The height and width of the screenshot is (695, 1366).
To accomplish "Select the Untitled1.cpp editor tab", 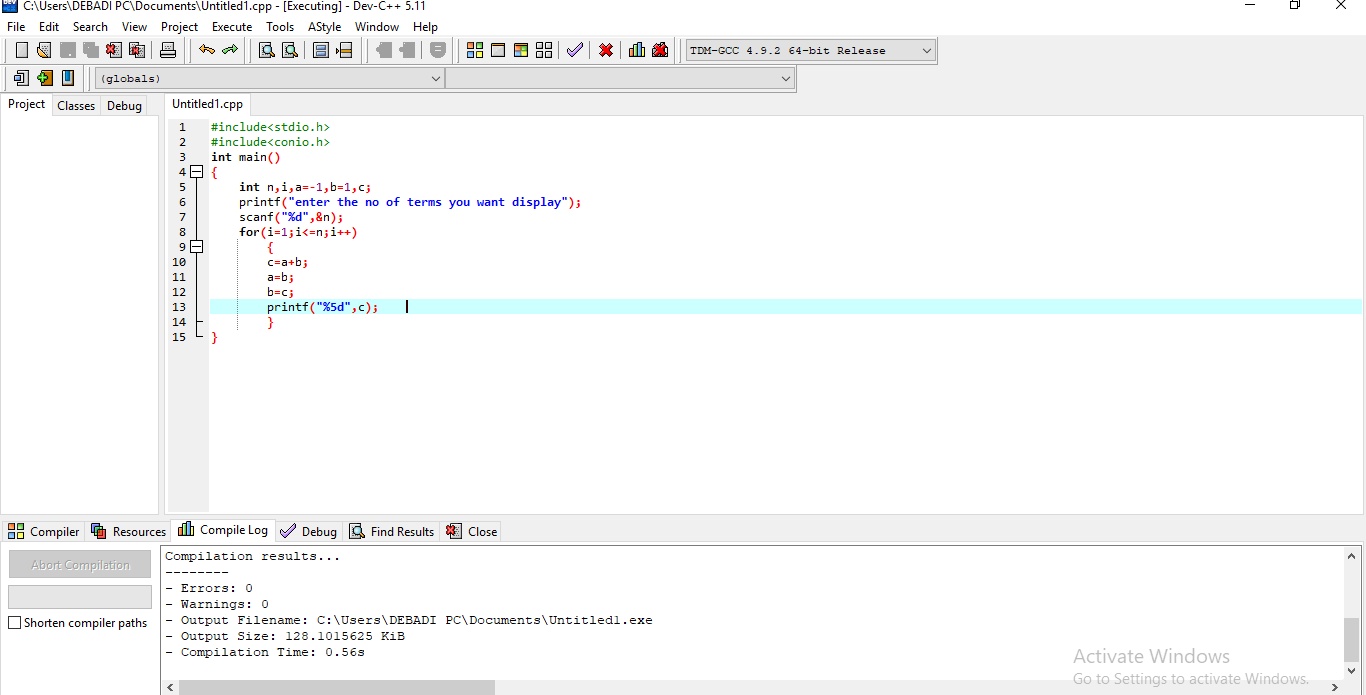I will tap(207, 104).
